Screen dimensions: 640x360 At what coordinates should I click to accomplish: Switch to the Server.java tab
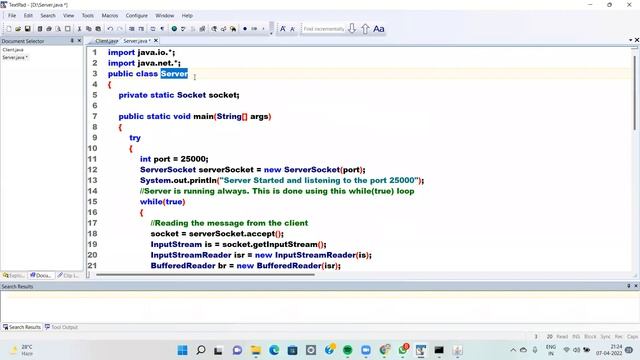tap(136, 41)
